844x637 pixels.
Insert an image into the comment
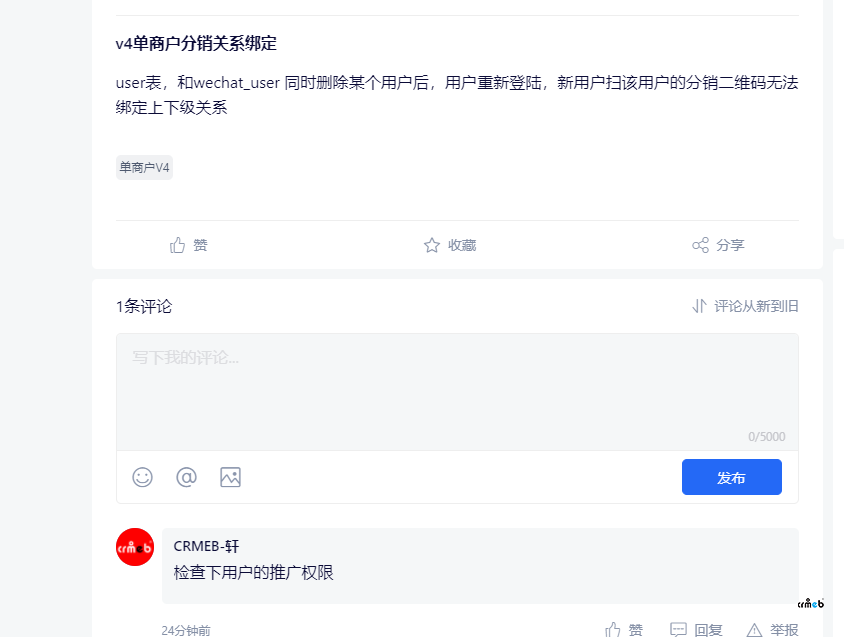click(x=230, y=477)
